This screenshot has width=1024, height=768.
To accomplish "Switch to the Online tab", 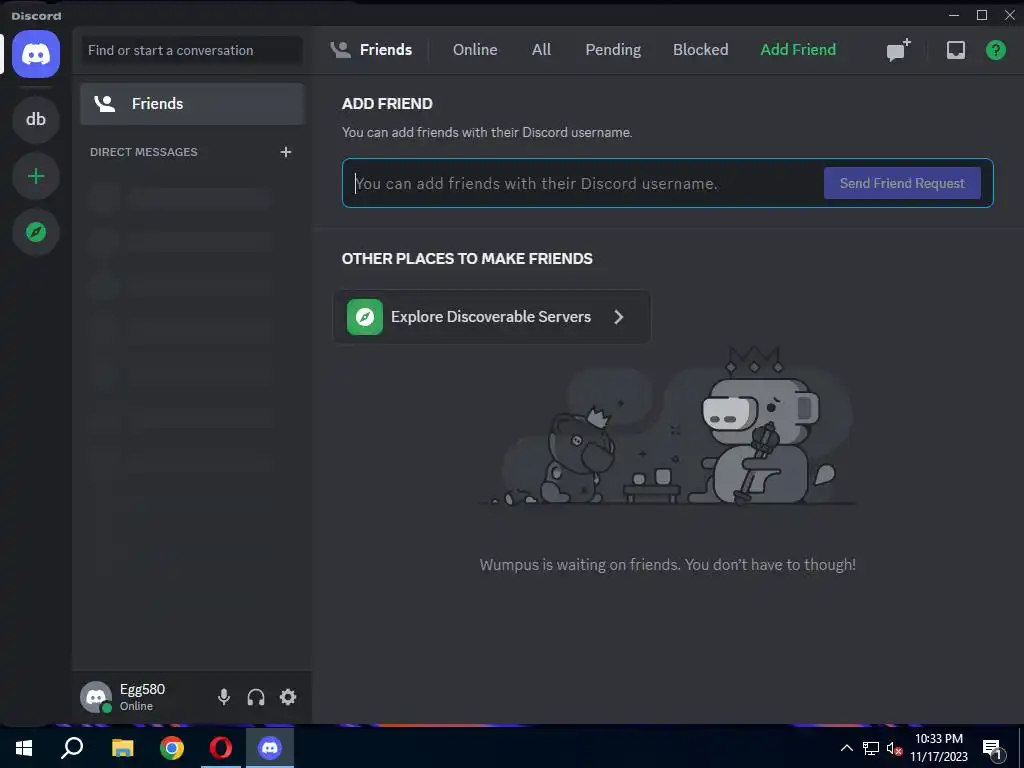I will click(x=475, y=50).
